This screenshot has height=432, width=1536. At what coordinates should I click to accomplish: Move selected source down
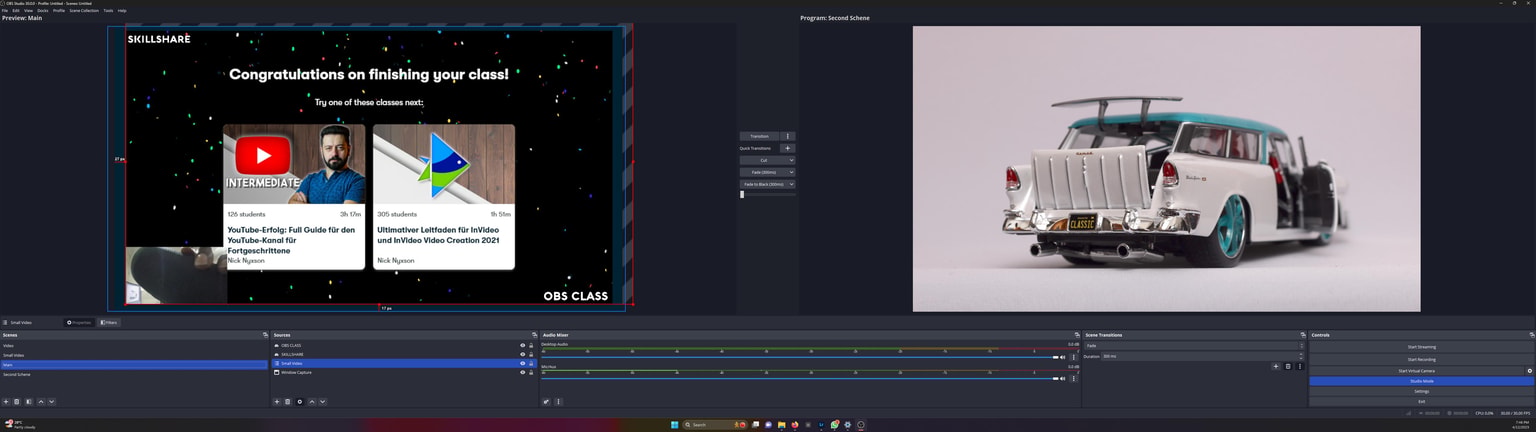pos(323,402)
